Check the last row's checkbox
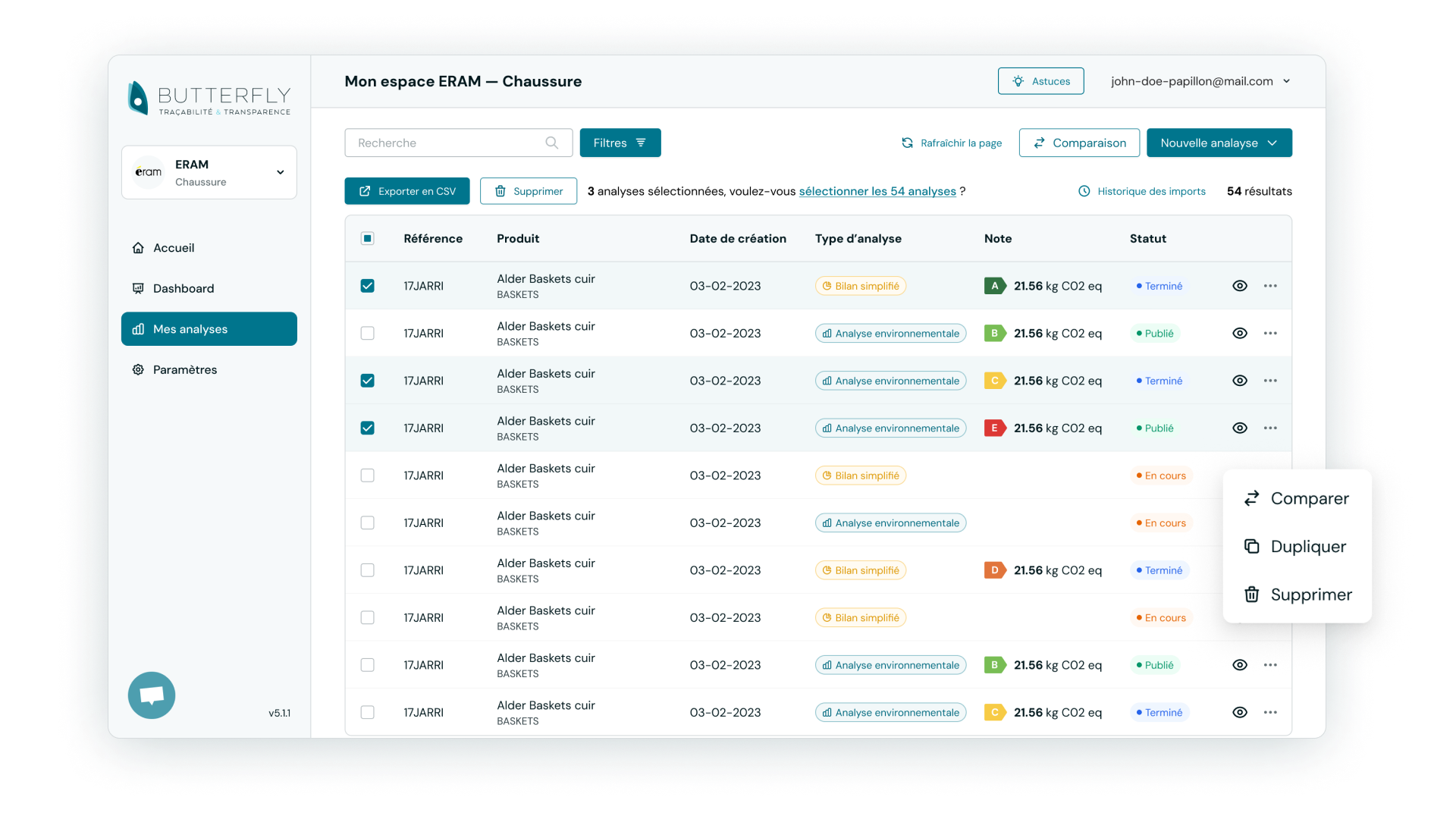 [x=368, y=712]
